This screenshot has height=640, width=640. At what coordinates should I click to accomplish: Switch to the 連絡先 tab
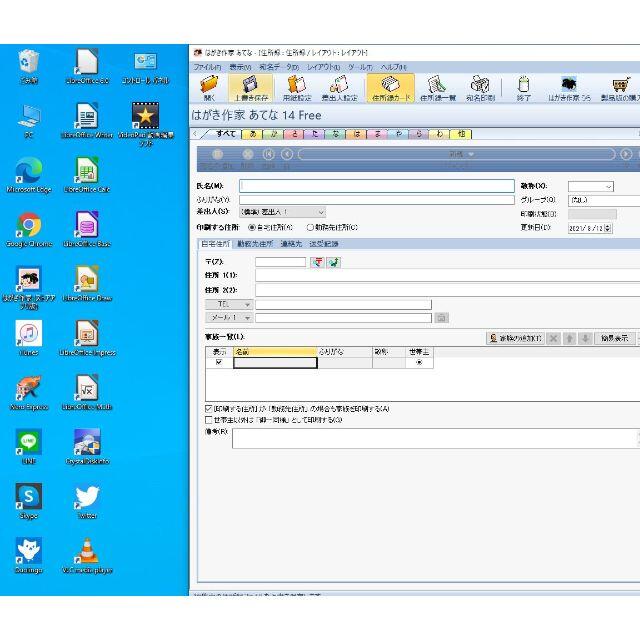pos(291,244)
